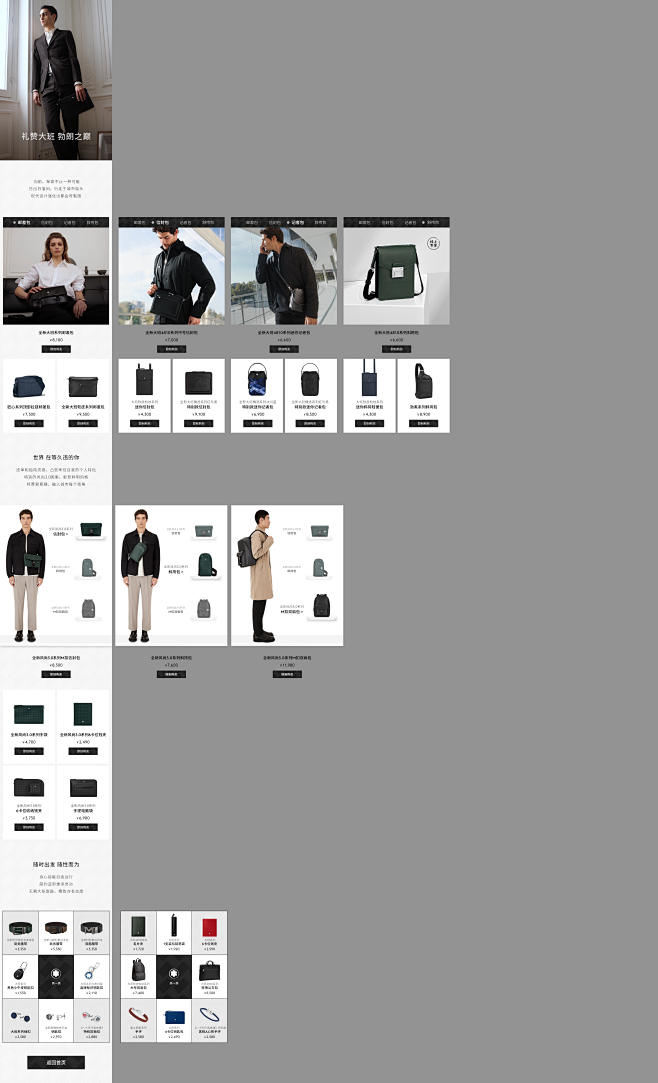Screen dimensions: 658x1083
Task: Select 斜挎包 tab above the green bag photo
Action: click(x=432, y=222)
